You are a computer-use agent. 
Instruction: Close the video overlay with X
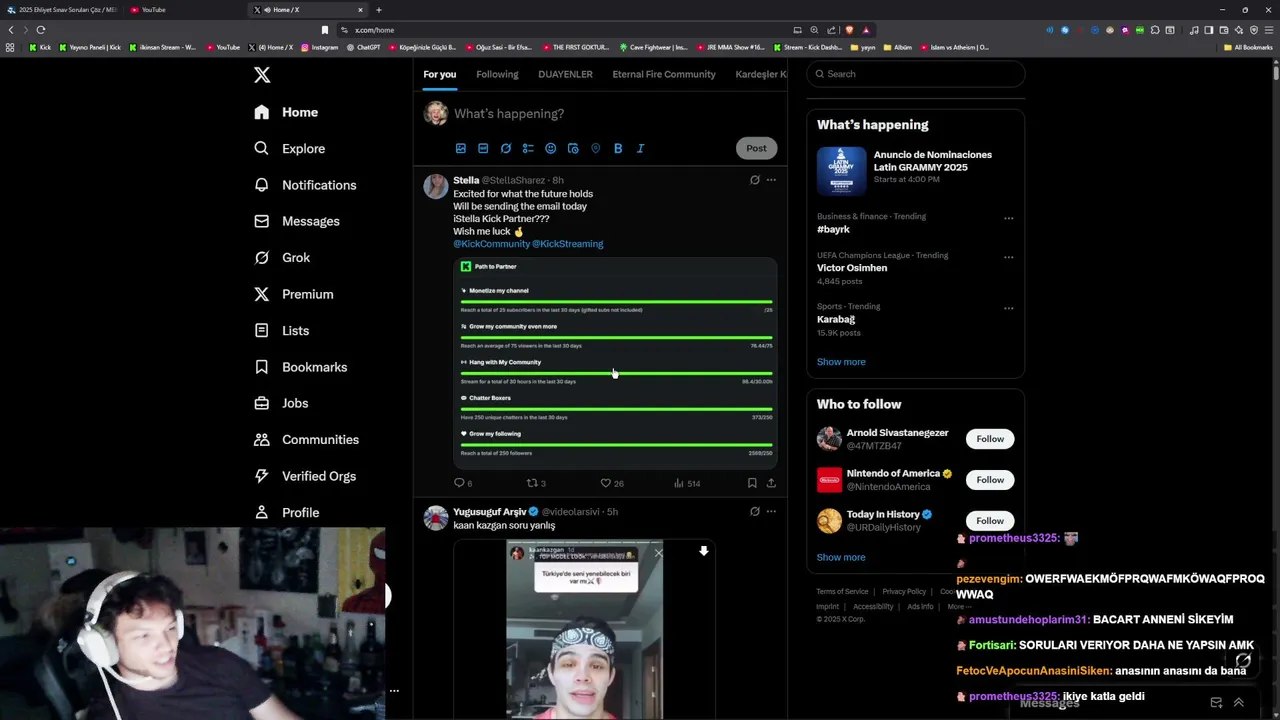[658, 553]
